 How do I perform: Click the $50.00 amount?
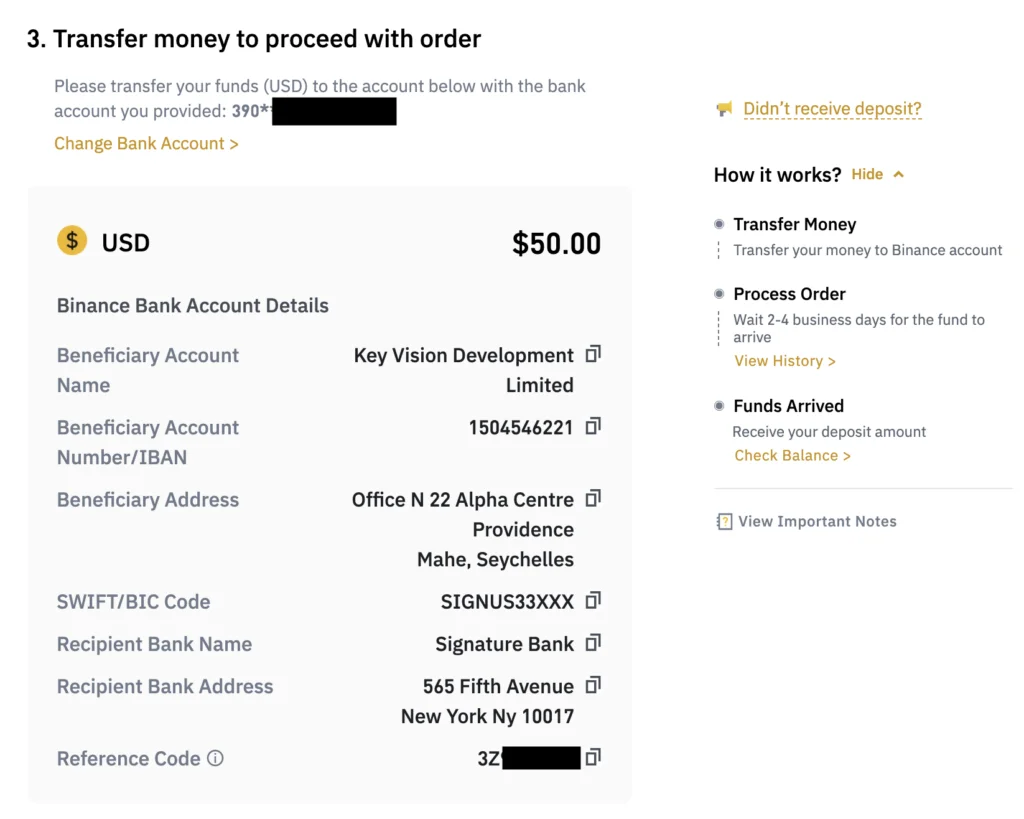[556, 243]
